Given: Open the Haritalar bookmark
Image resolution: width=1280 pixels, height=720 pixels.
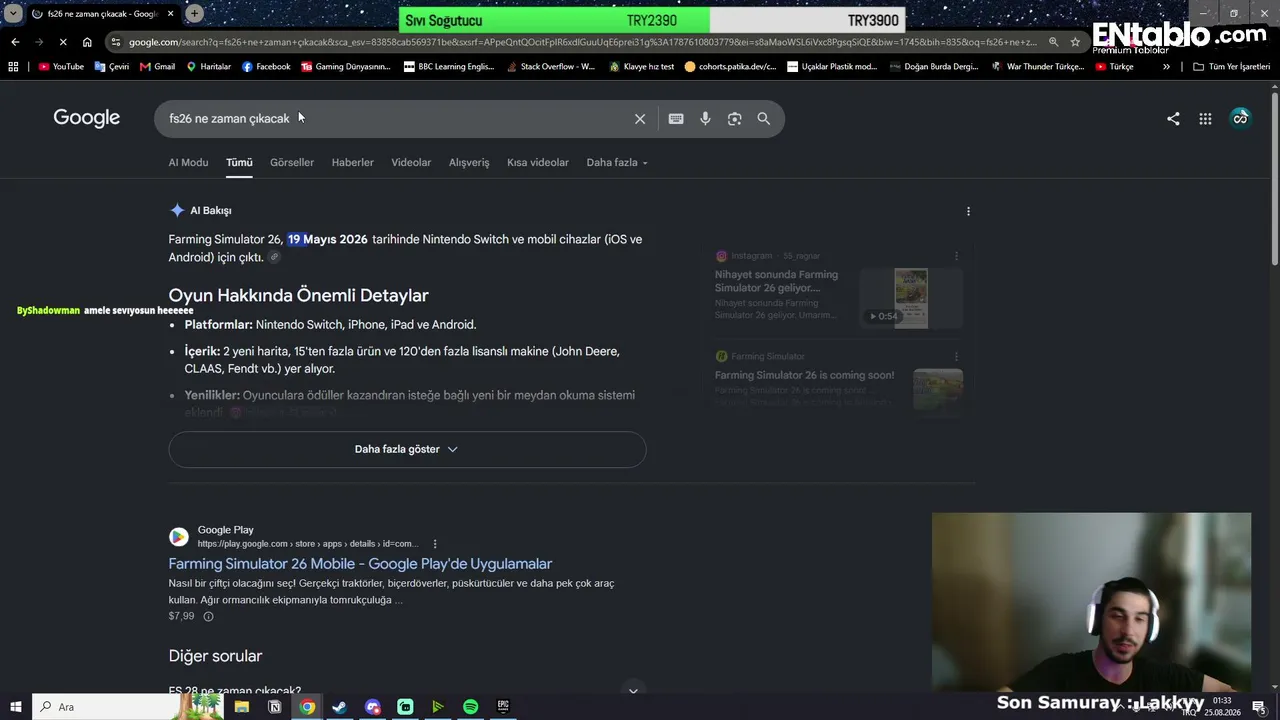Looking at the screenshot, I should coord(208,67).
